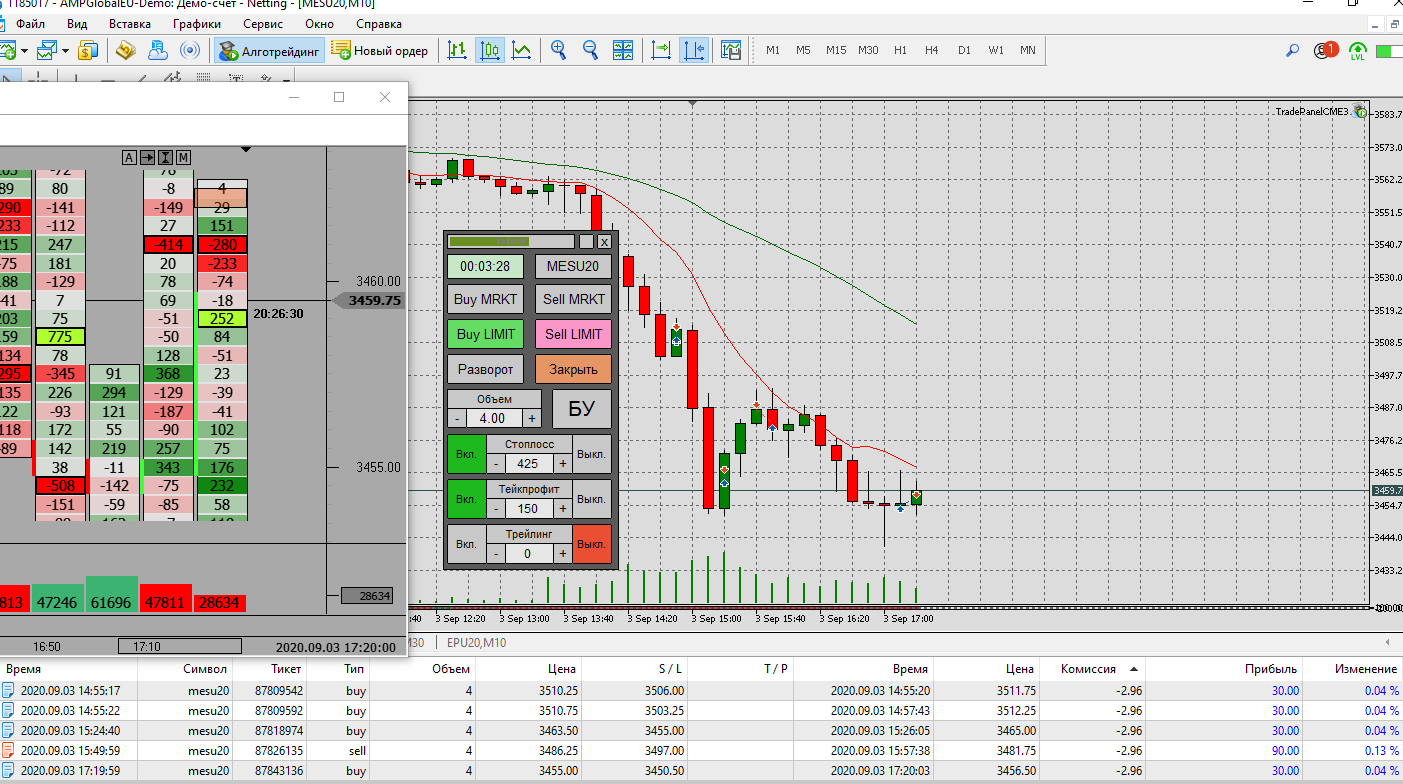
Task: Open the Вставка menu
Action: tap(130, 23)
